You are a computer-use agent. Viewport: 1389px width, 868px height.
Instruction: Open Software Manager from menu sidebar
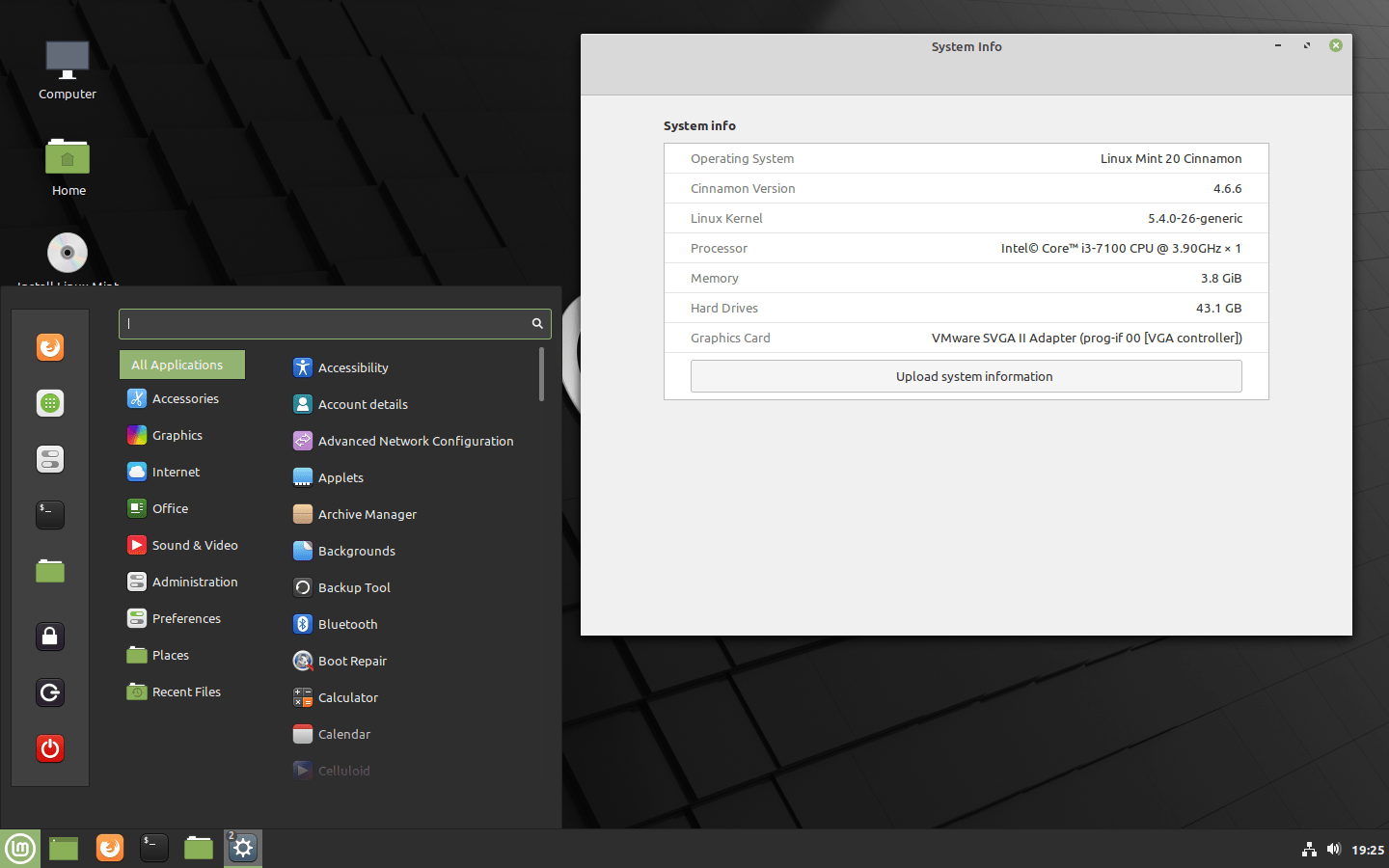pos(50,403)
